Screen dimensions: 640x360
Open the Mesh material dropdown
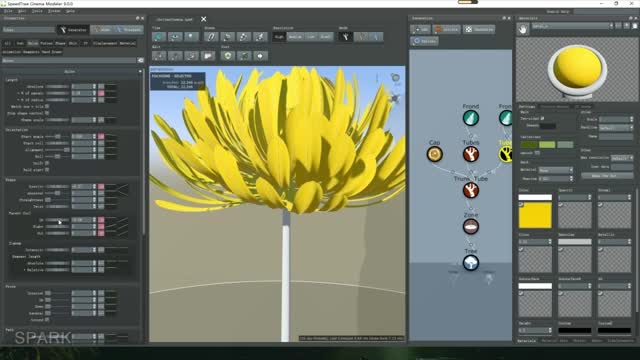[556, 170]
